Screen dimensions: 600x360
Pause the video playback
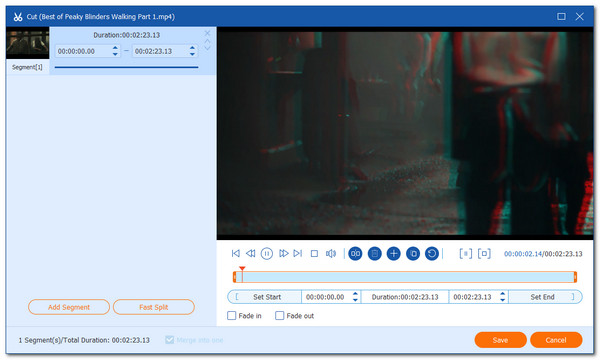(x=267, y=254)
